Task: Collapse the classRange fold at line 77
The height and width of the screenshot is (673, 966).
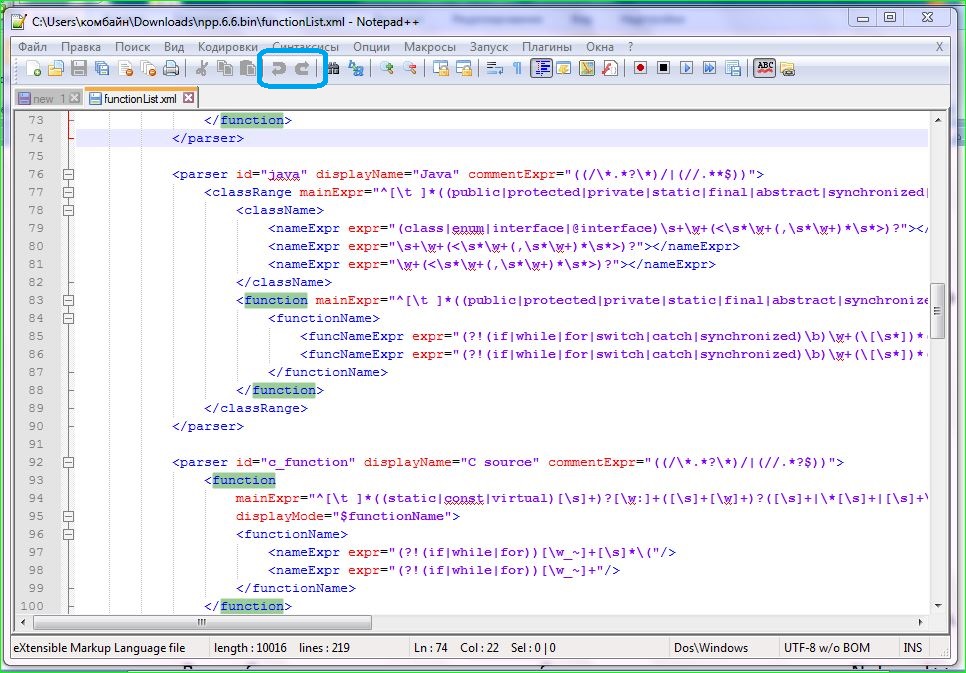Action: point(68,192)
